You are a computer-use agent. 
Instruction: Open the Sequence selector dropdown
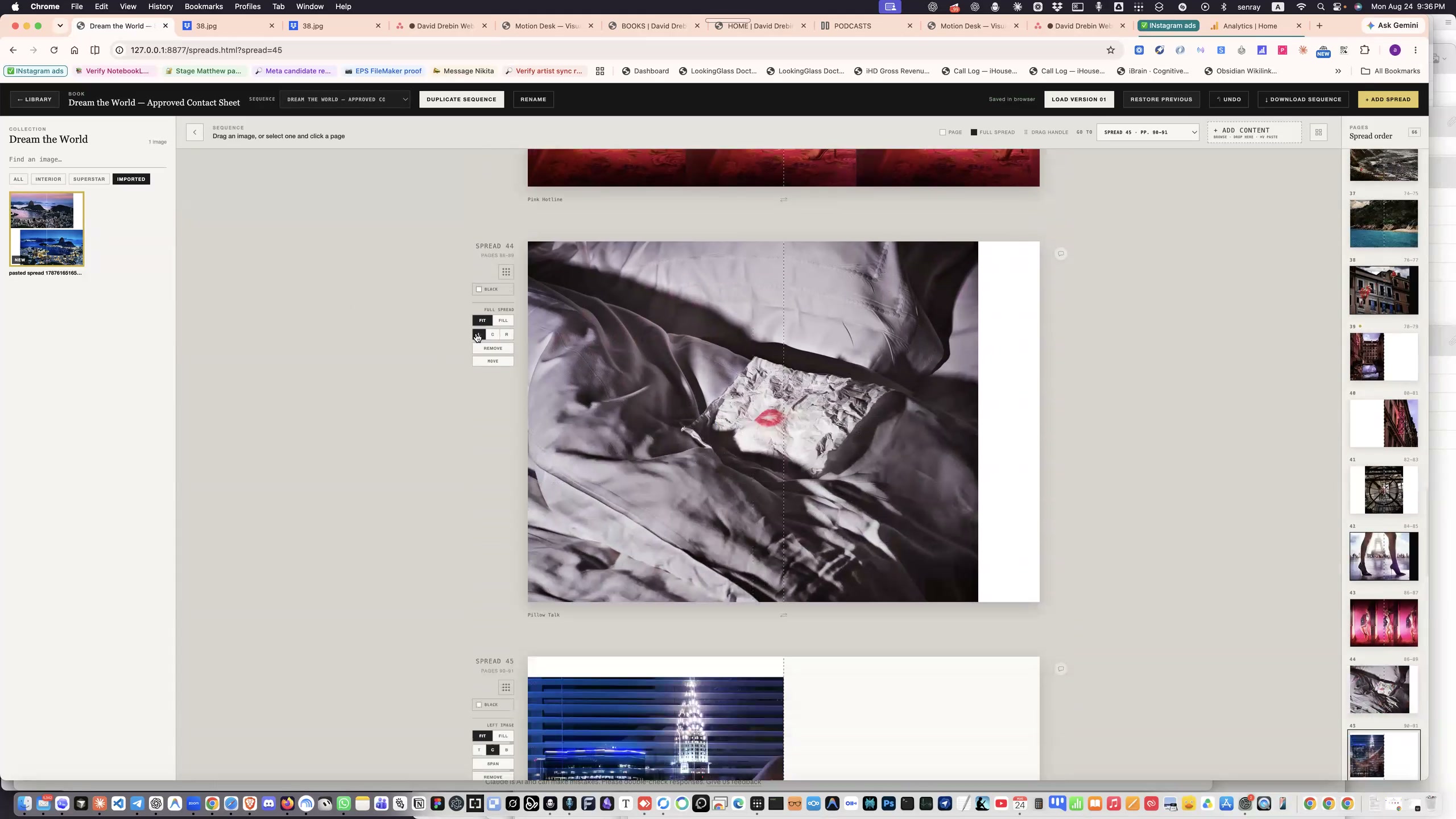pyautogui.click(x=345, y=100)
